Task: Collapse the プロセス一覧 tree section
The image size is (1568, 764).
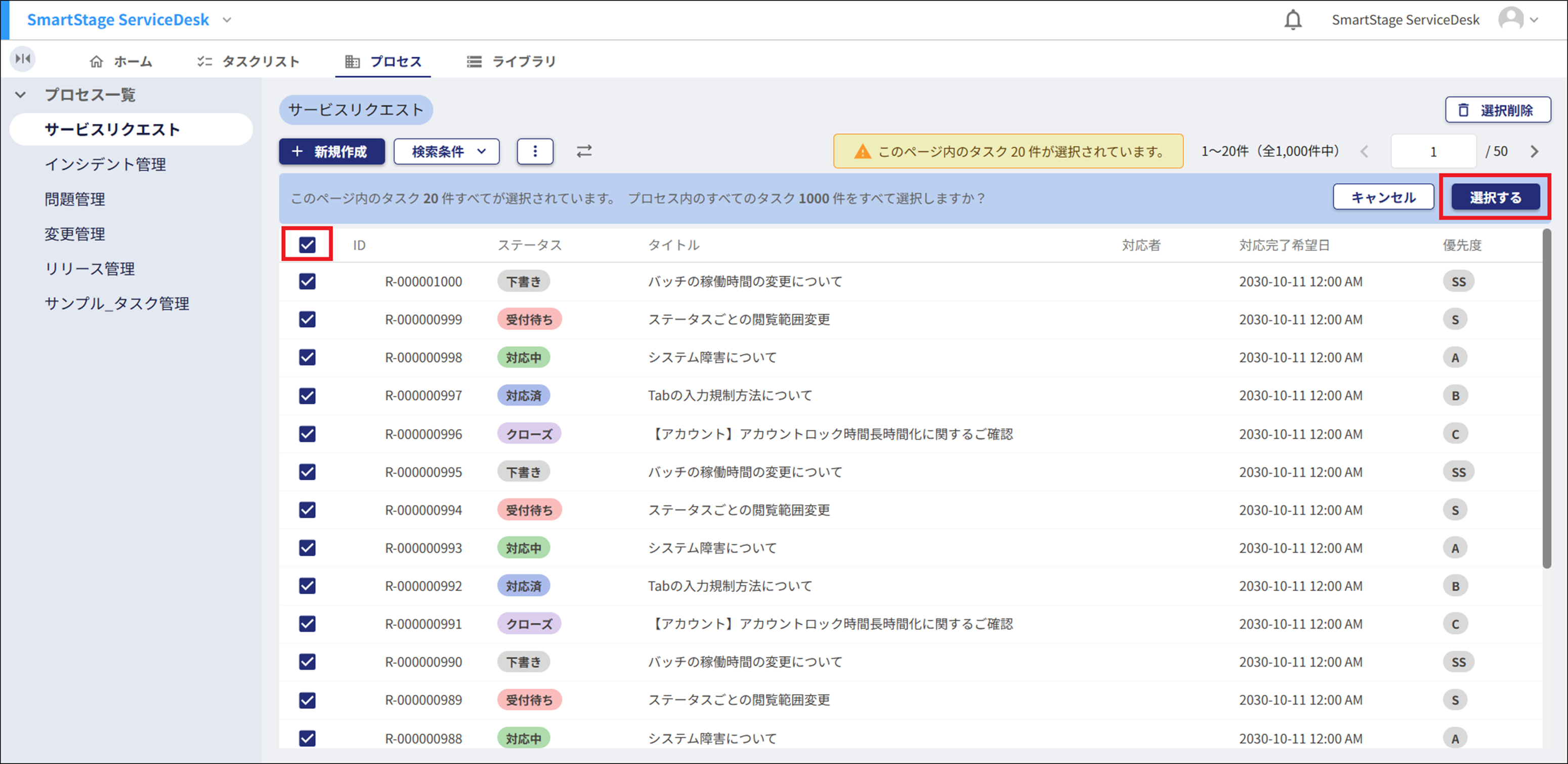Action: (x=21, y=94)
